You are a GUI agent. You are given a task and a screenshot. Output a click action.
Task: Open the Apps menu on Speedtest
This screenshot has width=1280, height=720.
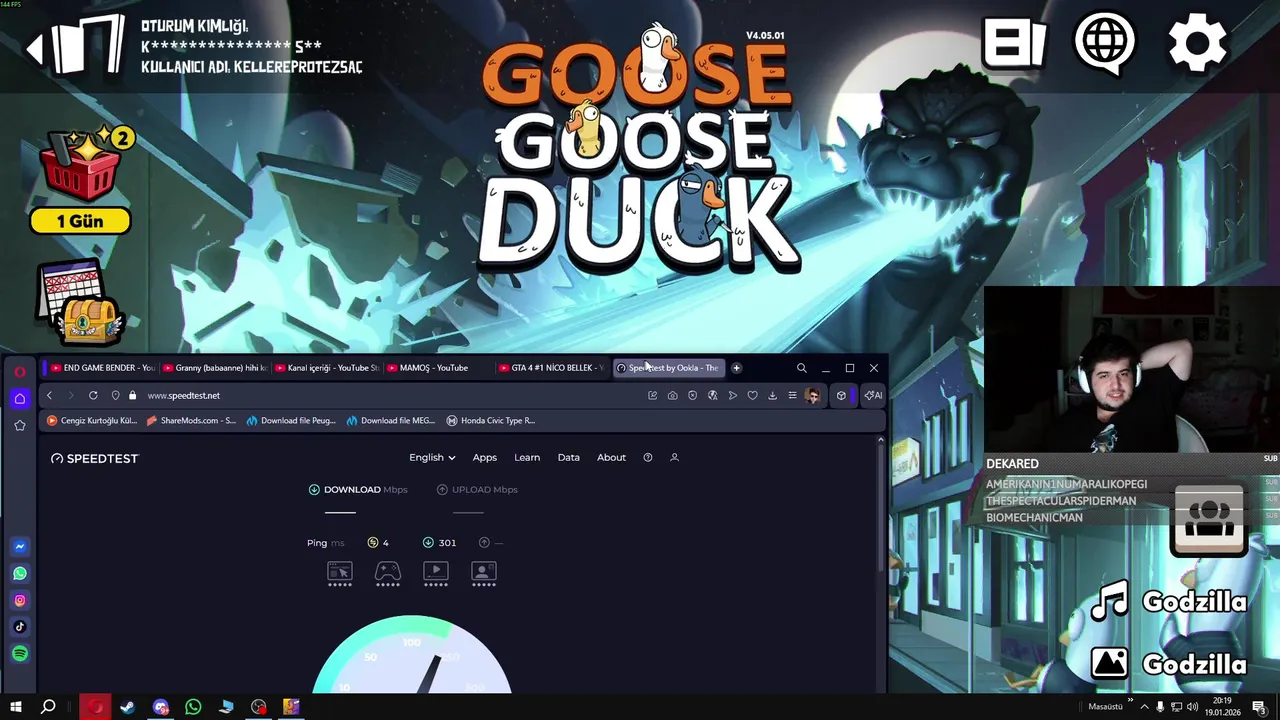tap(485, 457)
